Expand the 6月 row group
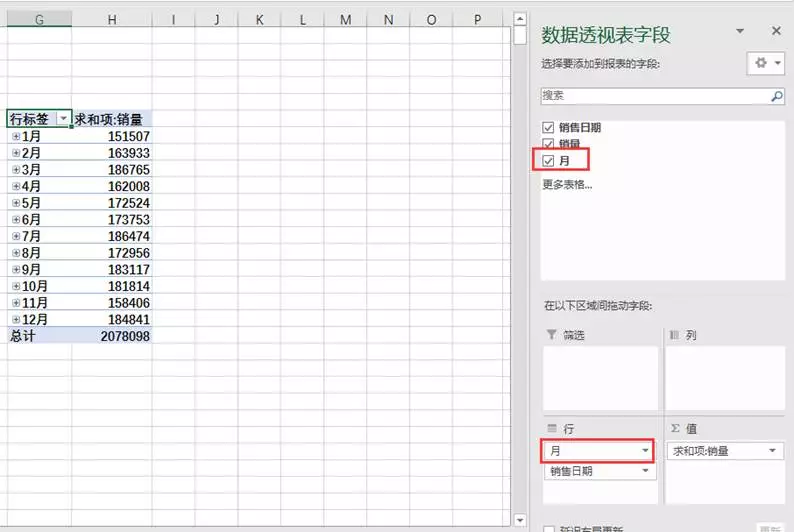The width and height of the screenshot is (794, 532). point(16,220)
